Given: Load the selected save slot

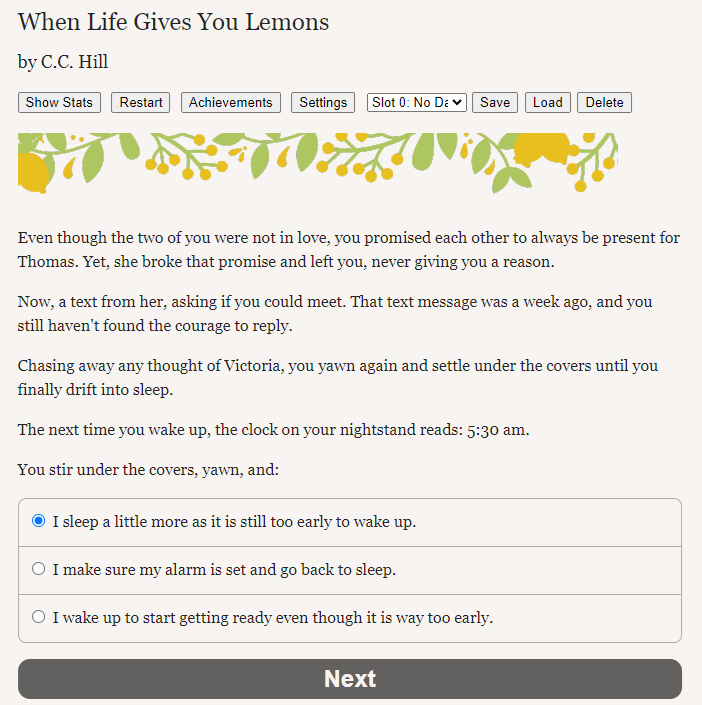Looking at the screenshot, I should click(x=548, y=103).
